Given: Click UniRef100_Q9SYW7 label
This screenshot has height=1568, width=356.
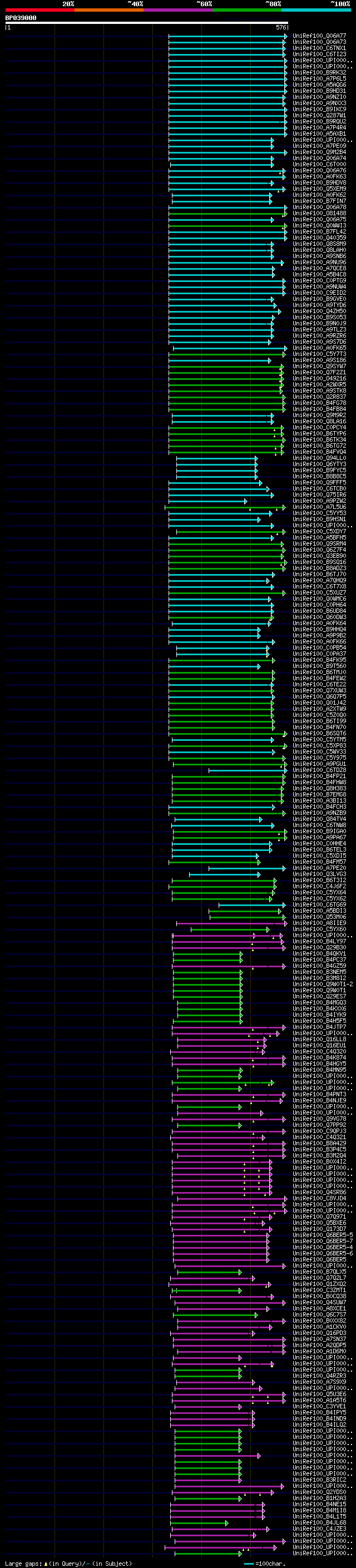Looking at the screenshot, I should point(319,367).
